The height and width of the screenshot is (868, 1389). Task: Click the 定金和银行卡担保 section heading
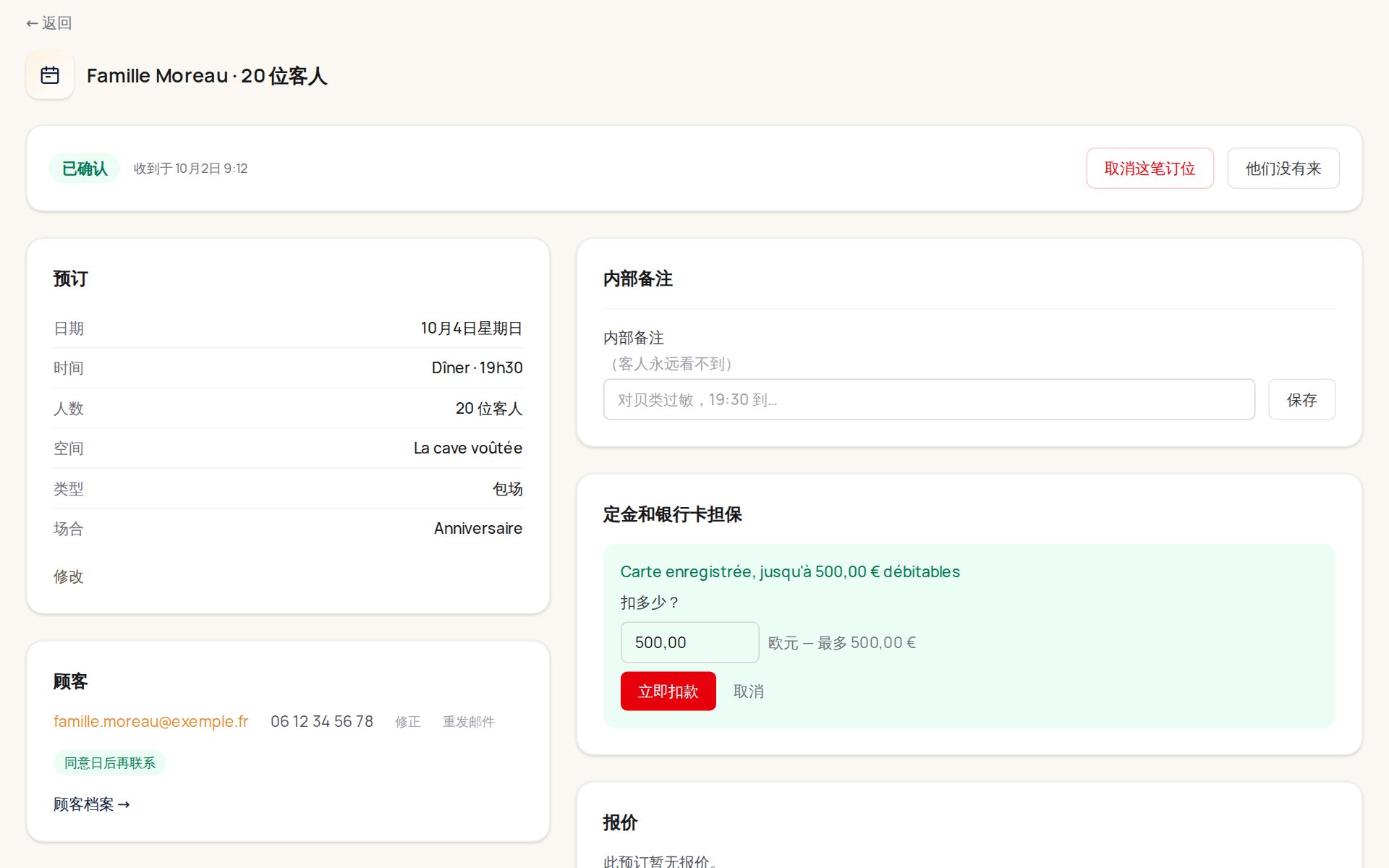pyautogui.click(x=673, y=514)
